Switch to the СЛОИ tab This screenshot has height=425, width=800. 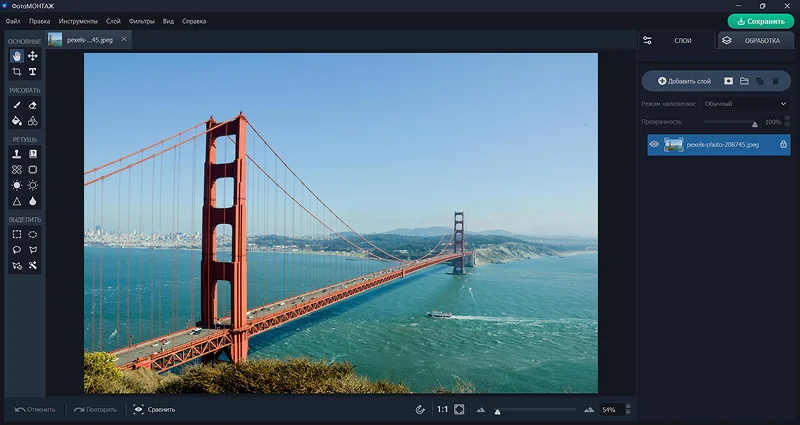677,40
